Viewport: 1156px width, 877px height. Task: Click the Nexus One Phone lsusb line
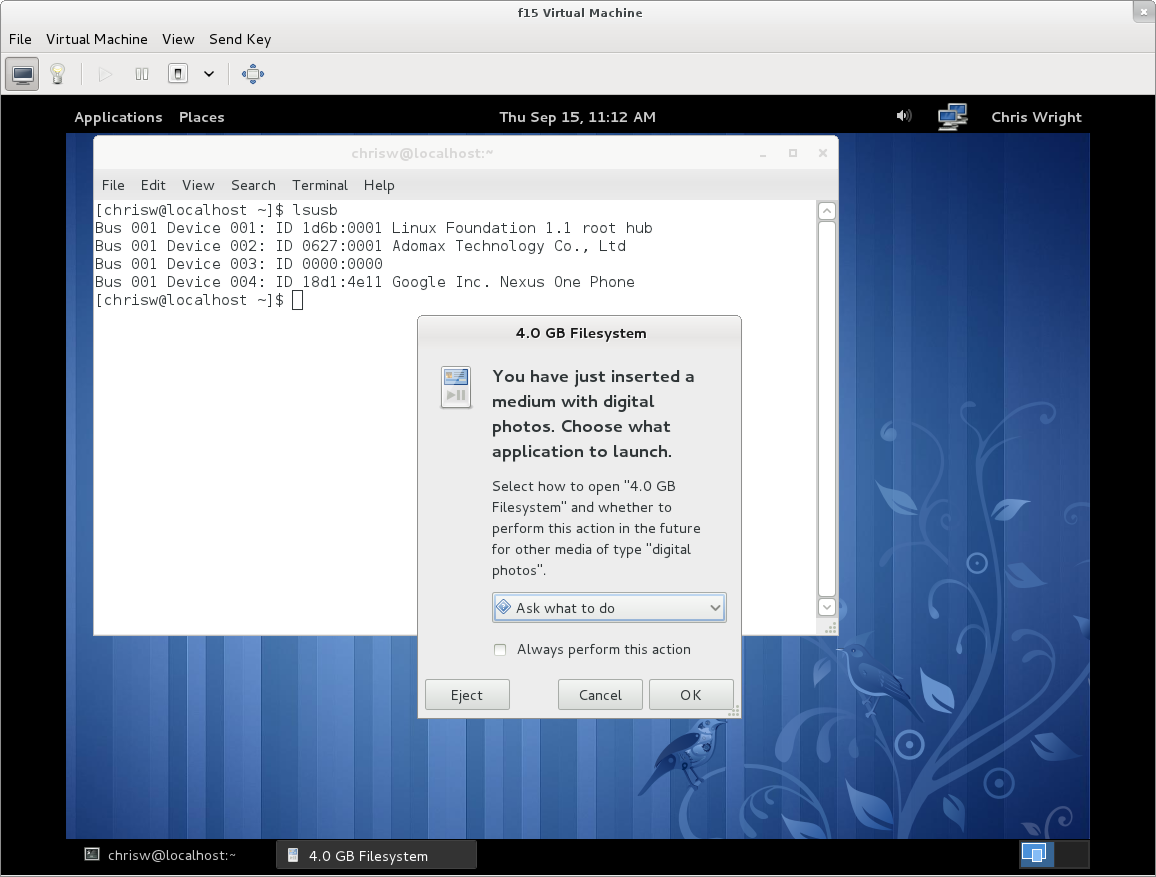click(x=364, y=282)
